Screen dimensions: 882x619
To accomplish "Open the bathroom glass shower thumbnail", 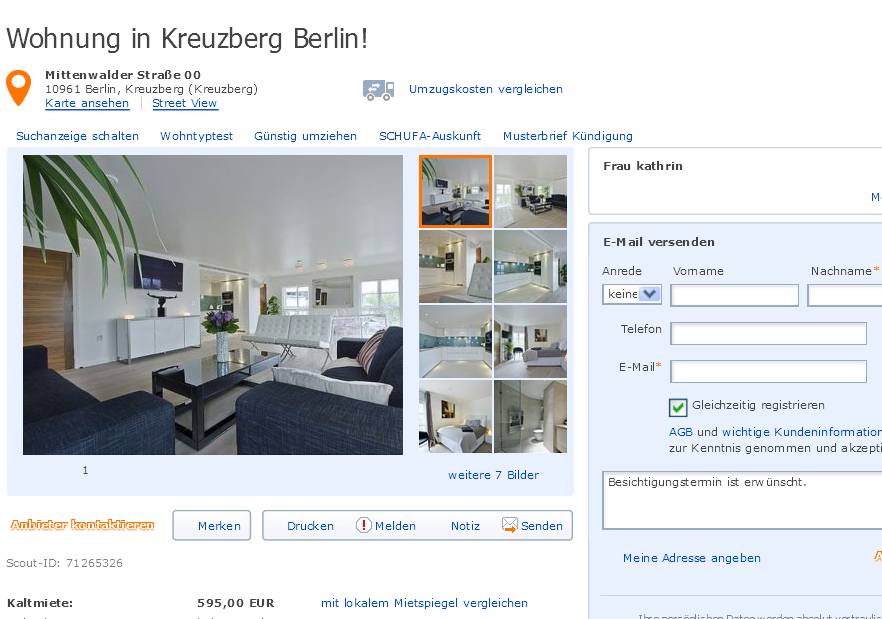I will 530,416.
